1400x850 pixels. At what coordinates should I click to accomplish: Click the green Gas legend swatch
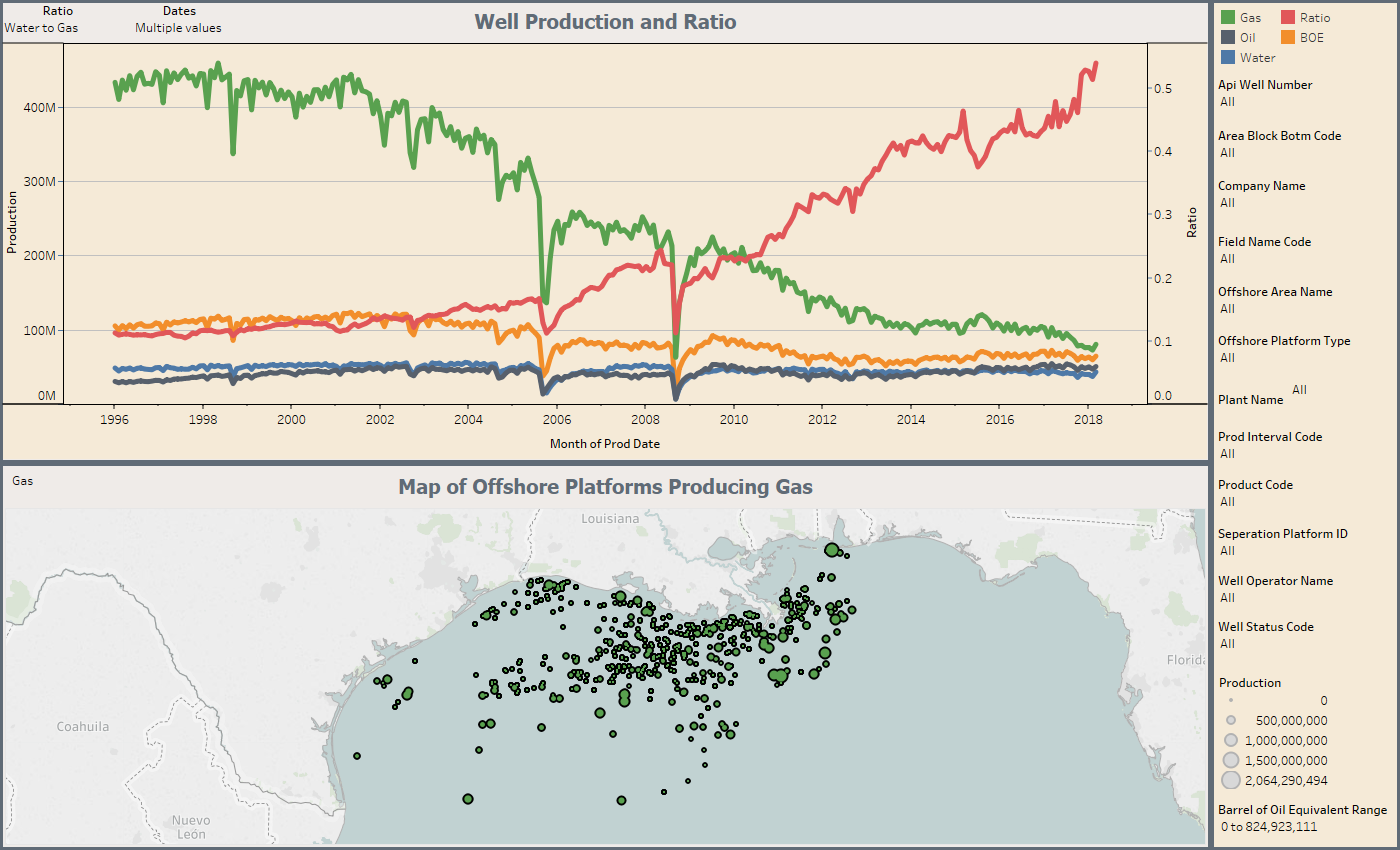[1227, 17]
